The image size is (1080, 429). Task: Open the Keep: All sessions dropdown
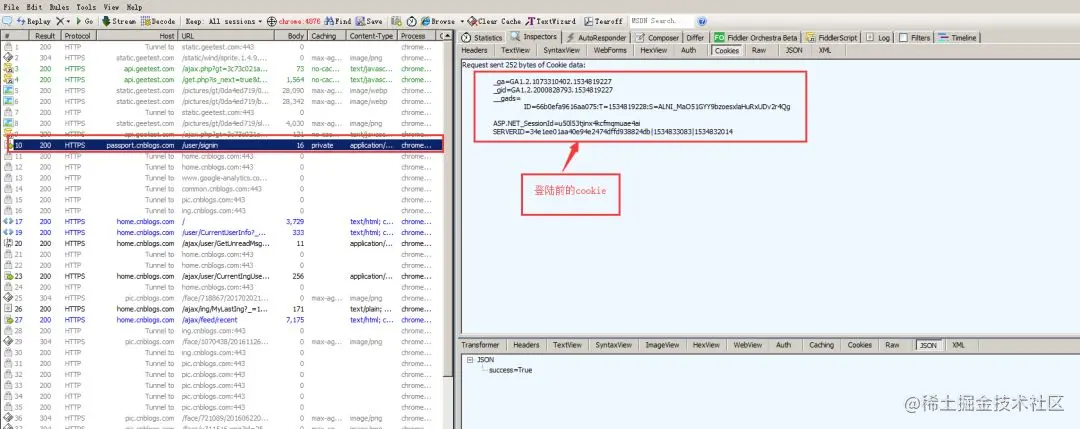tap(224, 21)
